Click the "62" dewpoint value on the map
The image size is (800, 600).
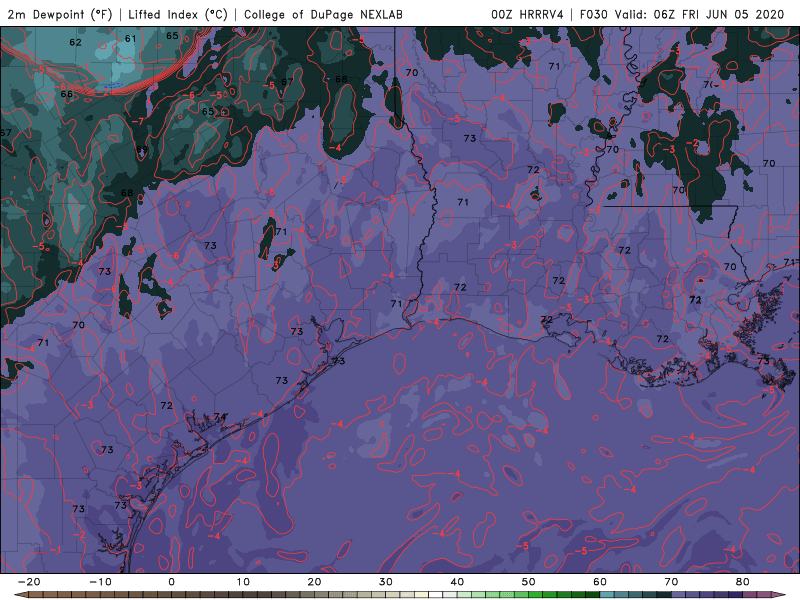point(76,42)
